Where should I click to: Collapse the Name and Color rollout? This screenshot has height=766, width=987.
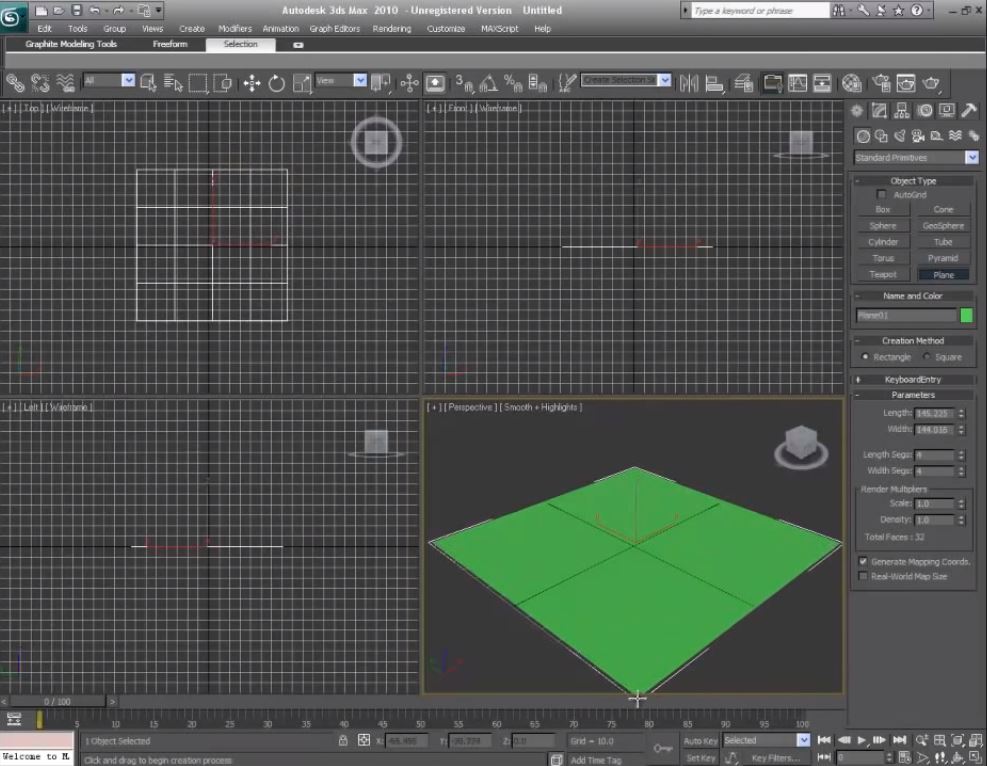913,296
